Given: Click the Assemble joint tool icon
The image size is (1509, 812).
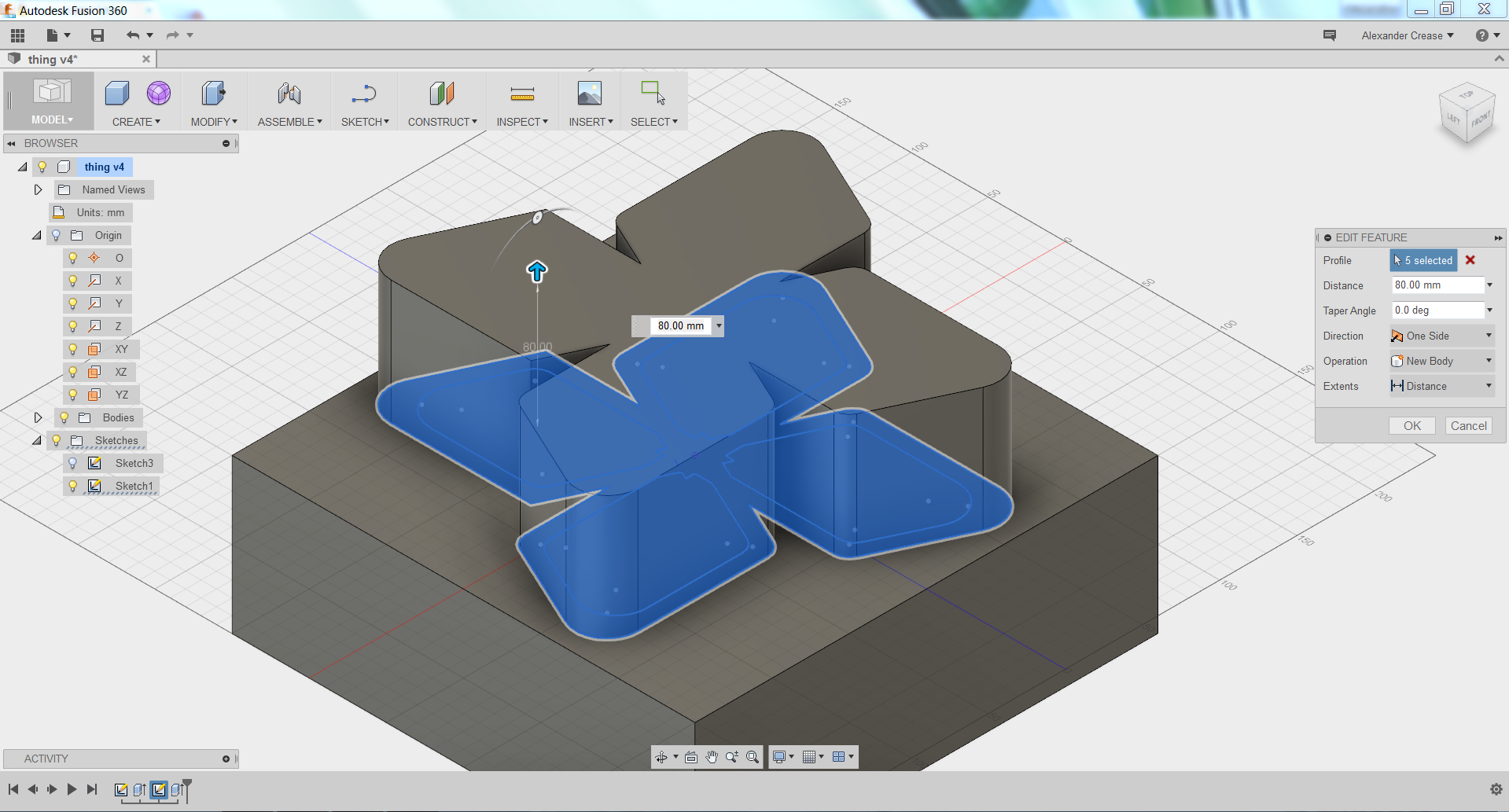Looking at the screenshot, I should 289,94.
